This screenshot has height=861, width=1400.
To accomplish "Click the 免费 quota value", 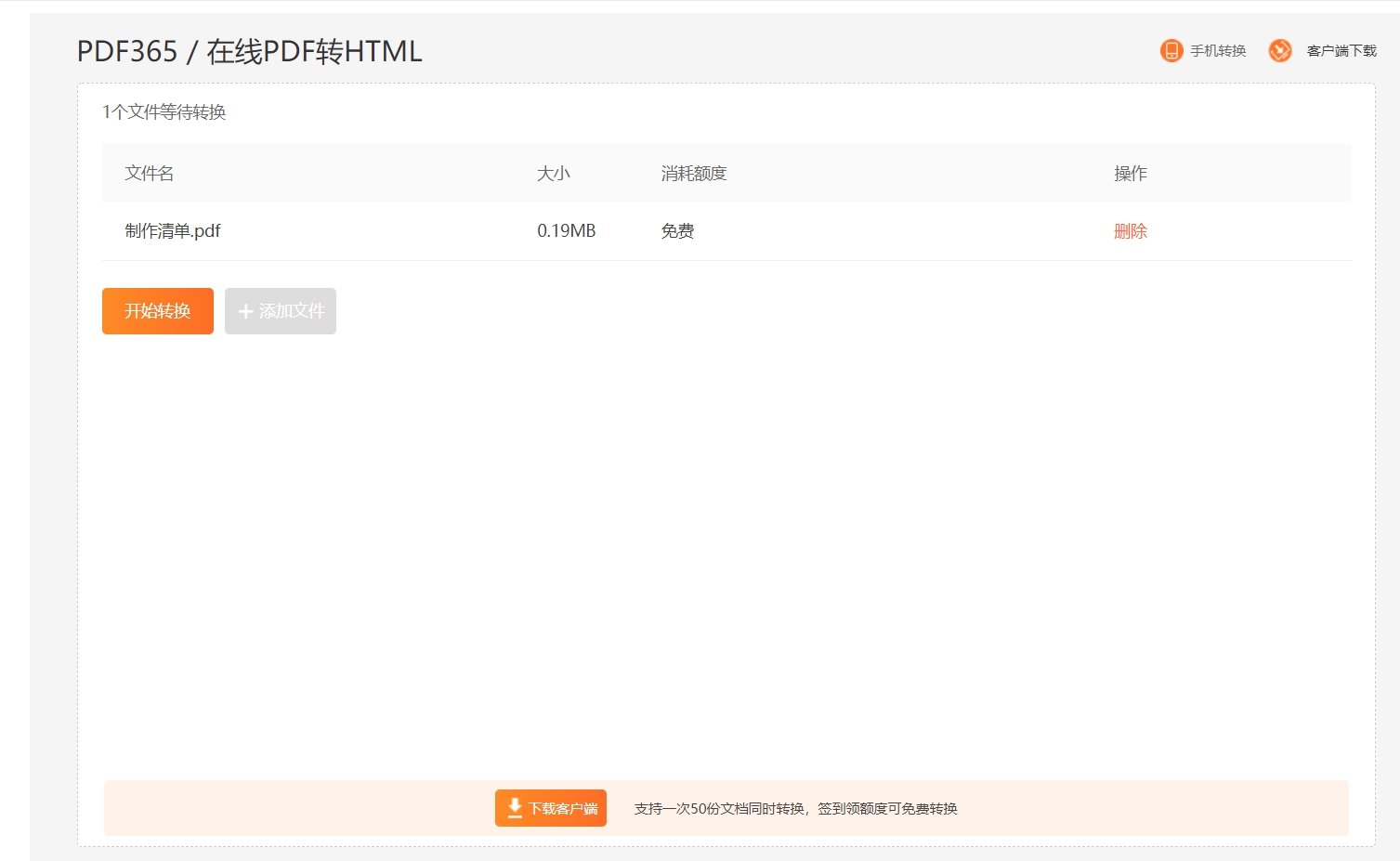I will [677, 231].
